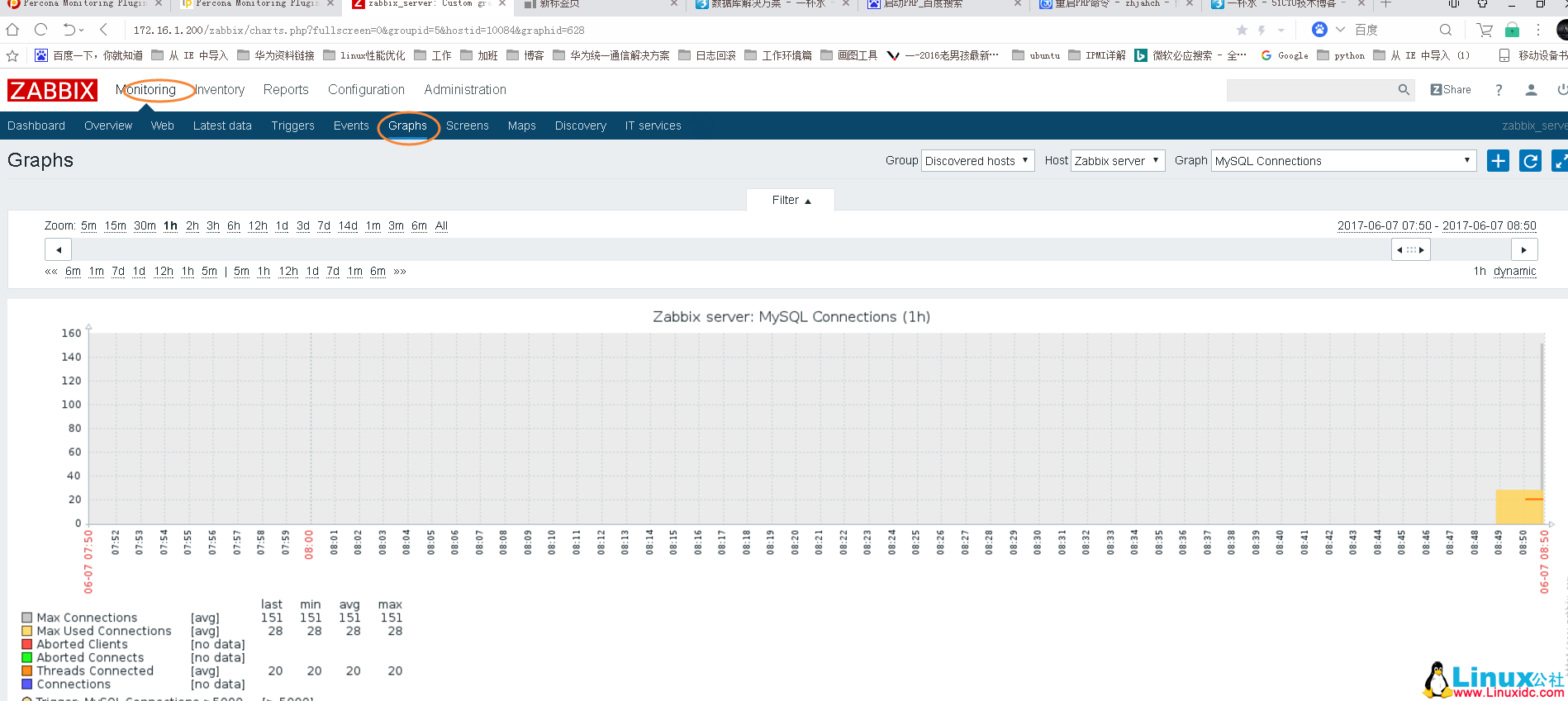Open Zabbix search magnifier icon
This screenshot has height=701, width=1568.
click(1404, 90)
